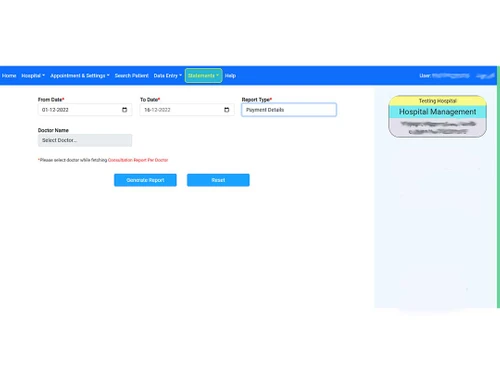Click the Report Type field label
The width and height of the screenshot is (500, 375).
[256, 100]
